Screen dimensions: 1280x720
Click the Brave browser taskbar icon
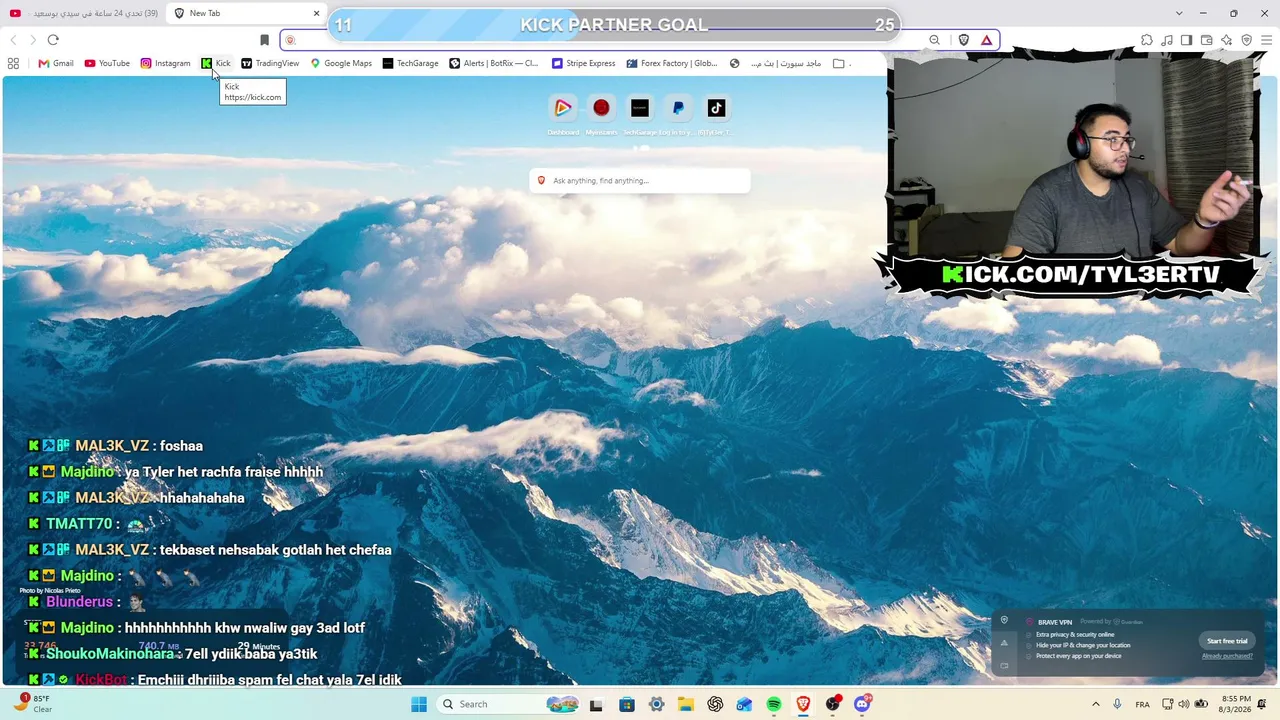click(803, 704)
